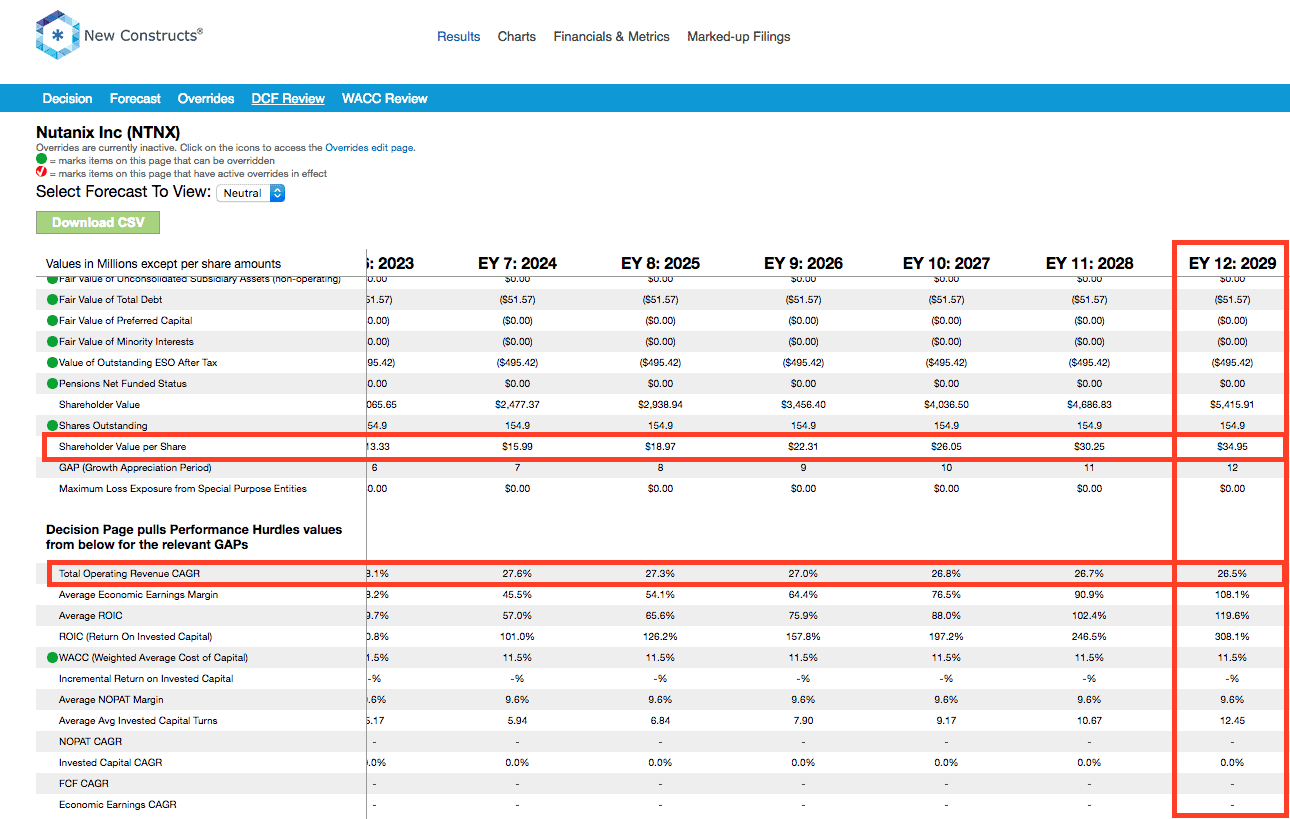The height and width of the screenshot is (819, 1290).
Task: Click the 26.5% revenue CAGR cell
Action: tap(1232, 574)
